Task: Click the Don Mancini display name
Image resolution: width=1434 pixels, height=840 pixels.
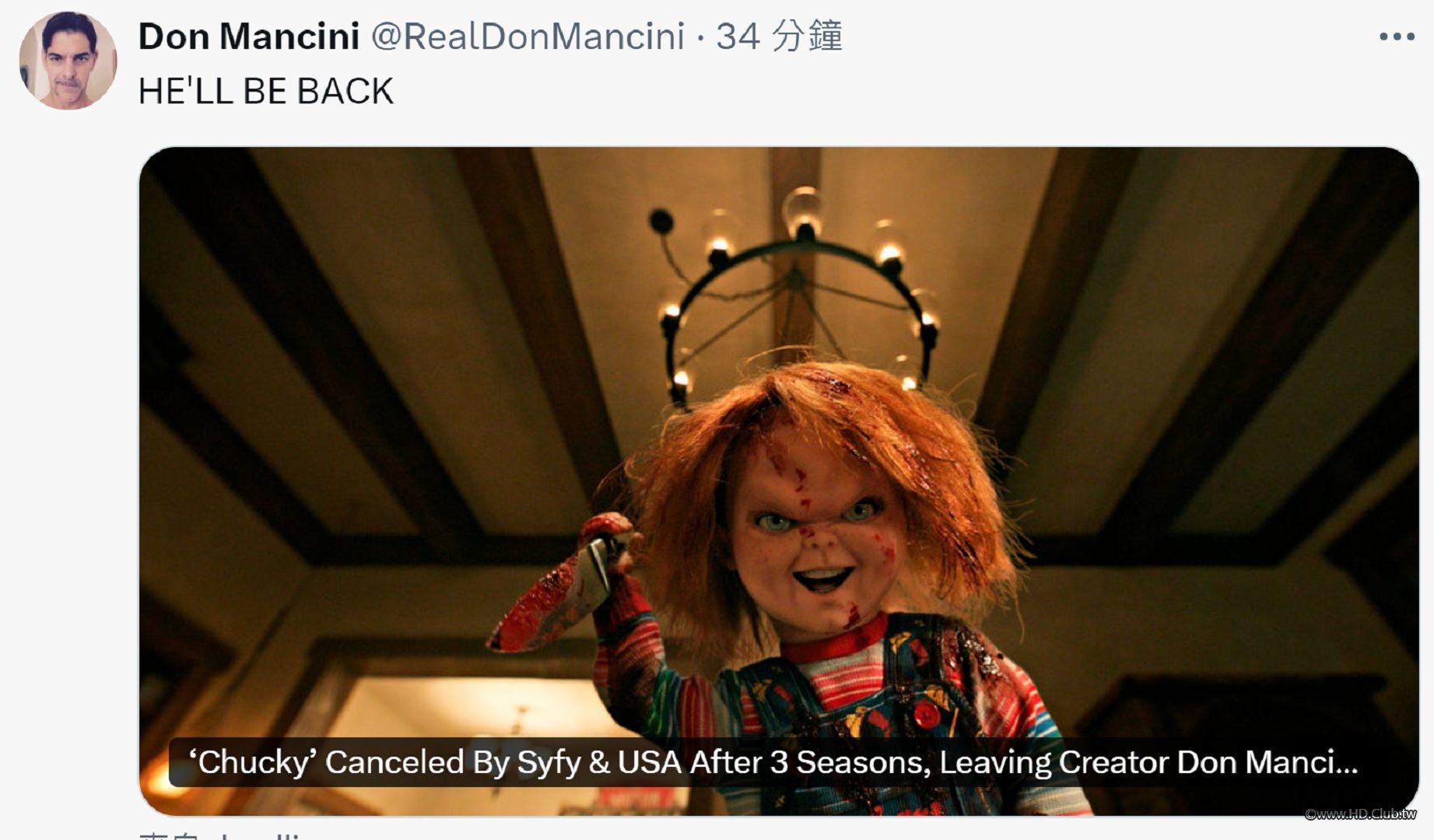Action: tap(249, 37)
